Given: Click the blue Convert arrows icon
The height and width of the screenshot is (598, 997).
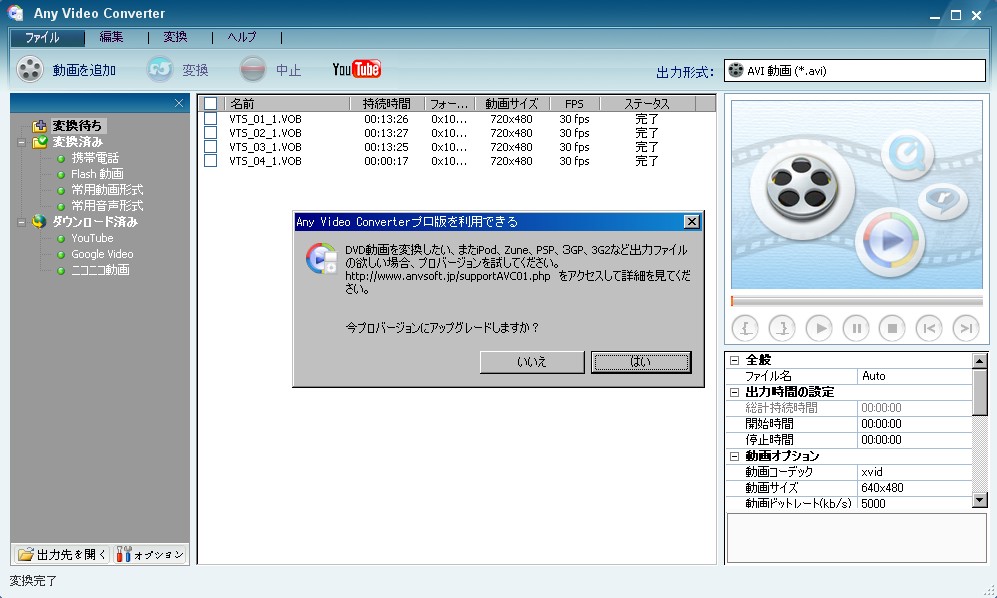Looking at the screenshot, I should pyautogui.click(x=160, y=69).
